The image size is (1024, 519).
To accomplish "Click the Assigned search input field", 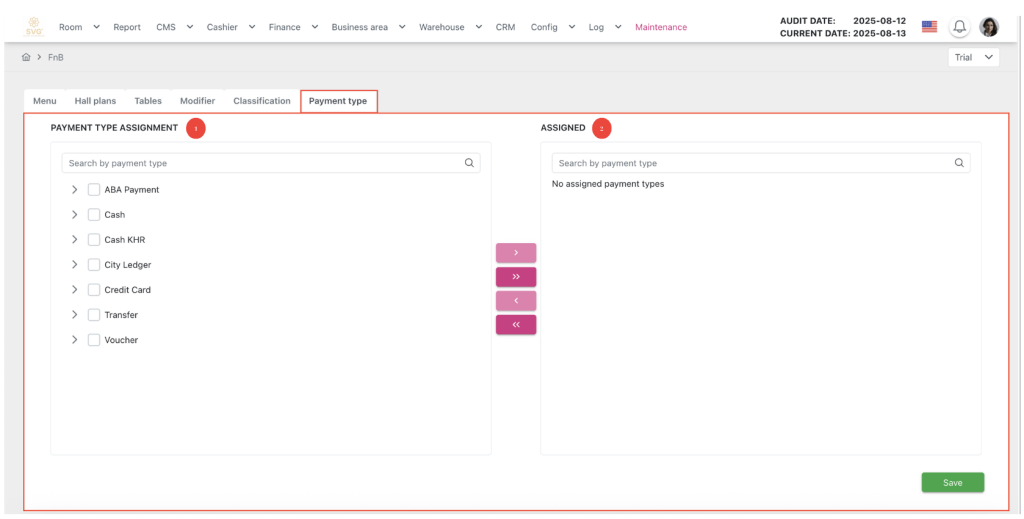I will (750, 163).
